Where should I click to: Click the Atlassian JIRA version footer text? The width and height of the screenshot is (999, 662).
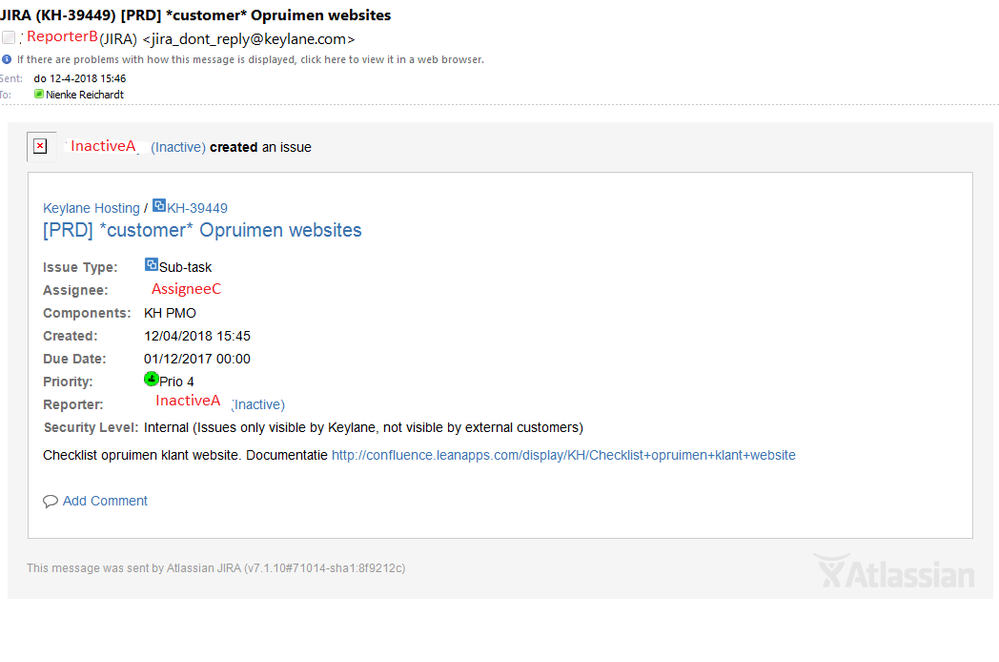click(x=216, y=568)
